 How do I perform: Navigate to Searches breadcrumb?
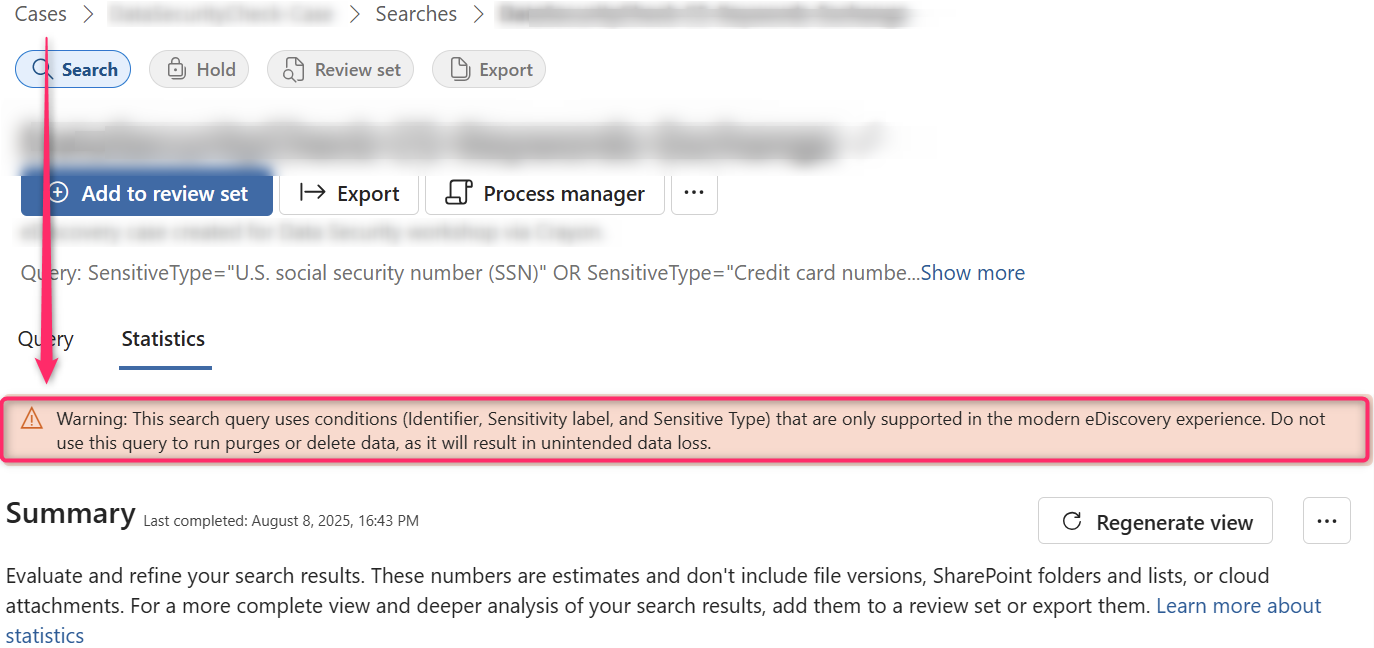click(x=416, y=14)
